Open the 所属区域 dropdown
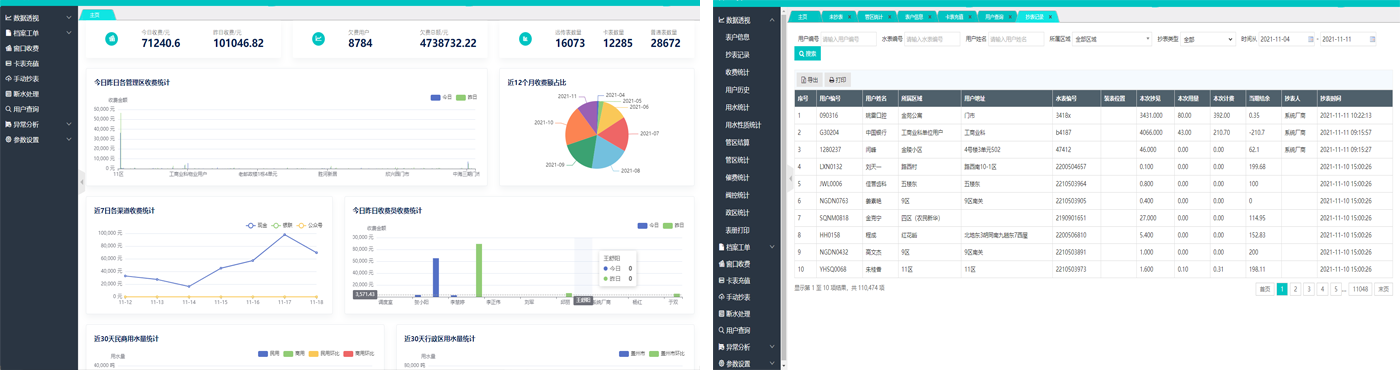The height and width of the screenshot is (370, 1400). coord(1112,39)
